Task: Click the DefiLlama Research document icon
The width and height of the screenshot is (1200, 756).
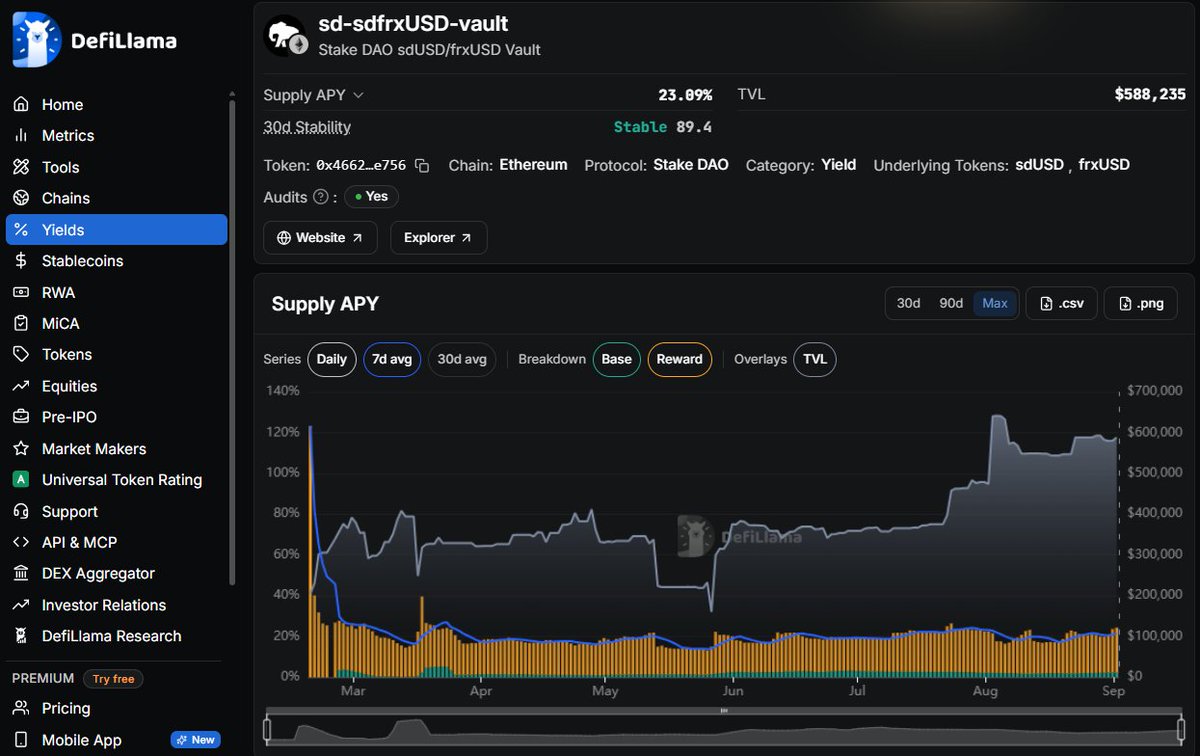Action: pyautogui.click(x=21, y=636)
